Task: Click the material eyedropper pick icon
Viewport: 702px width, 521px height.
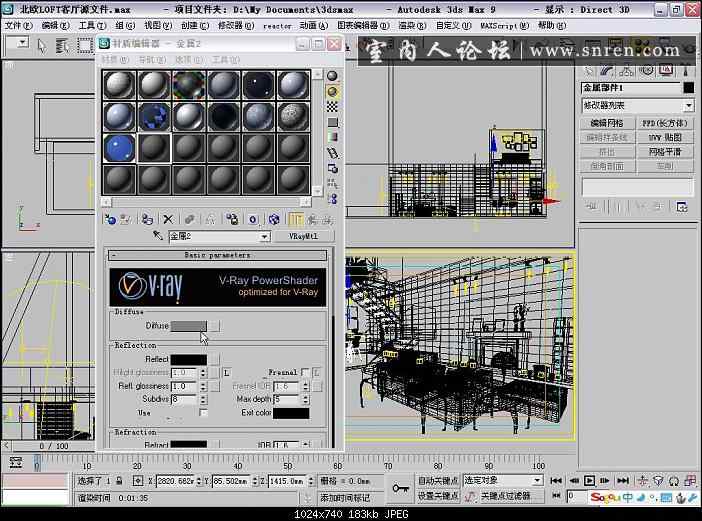Action: 158,235
